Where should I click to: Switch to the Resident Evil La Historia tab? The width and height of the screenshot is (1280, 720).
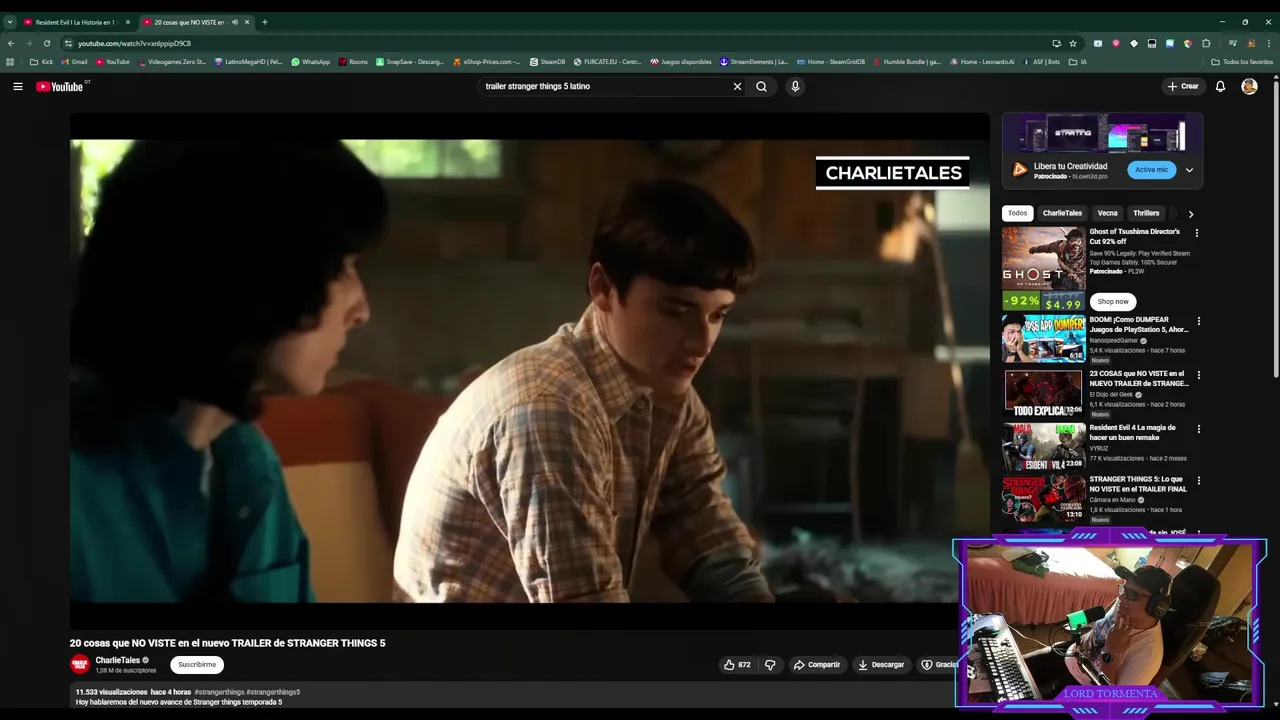pos(75,22)
